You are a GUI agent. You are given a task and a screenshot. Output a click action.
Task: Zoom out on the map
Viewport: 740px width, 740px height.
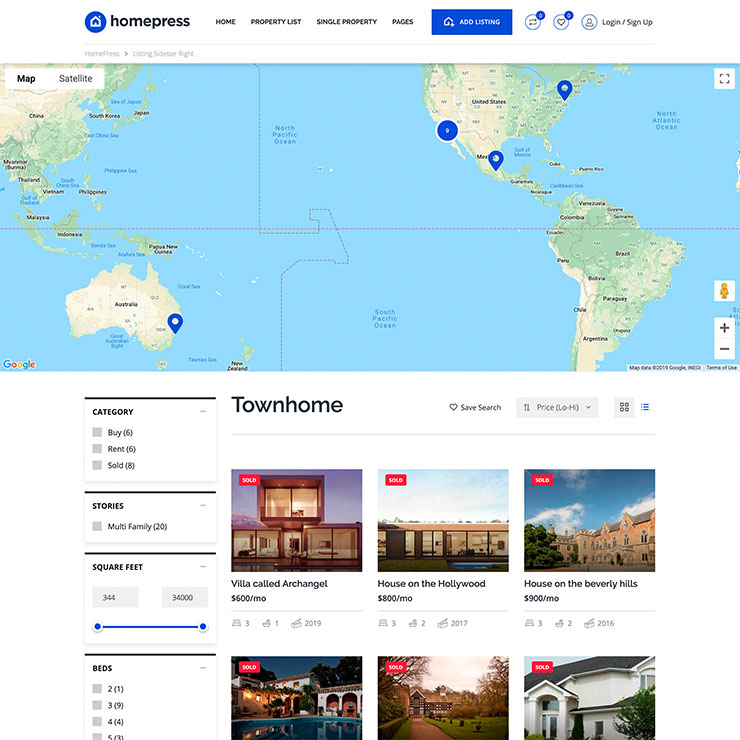coord(724,349)
